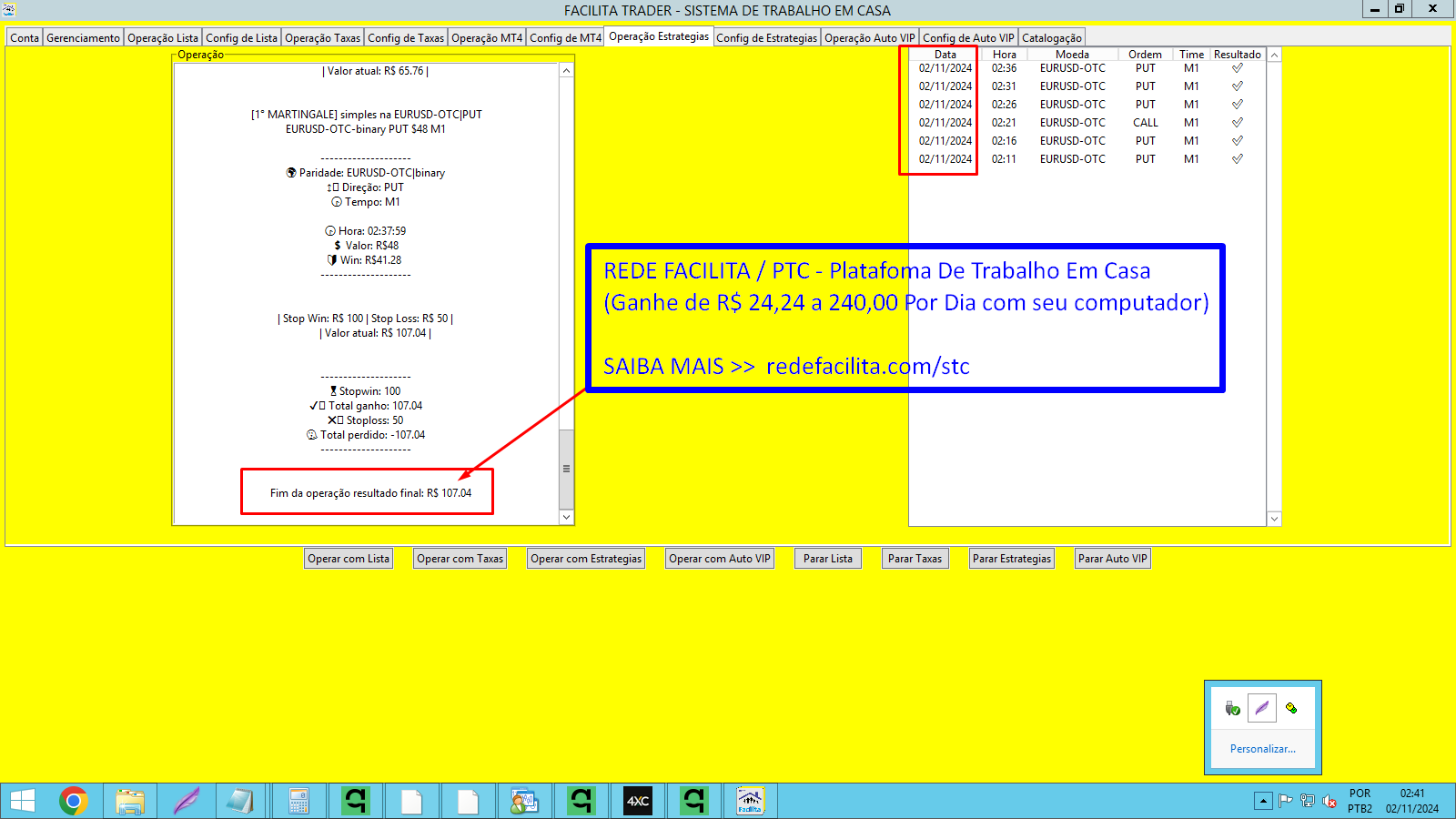Switch to the Gerenciamento tab
The image size is (1456, 819).
[x=83, y=38]
